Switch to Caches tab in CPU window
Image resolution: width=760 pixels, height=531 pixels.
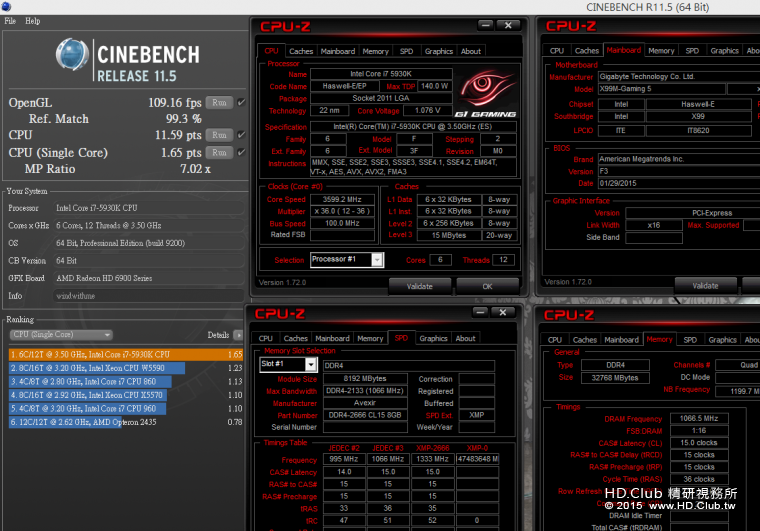click(x=301, y=51)
